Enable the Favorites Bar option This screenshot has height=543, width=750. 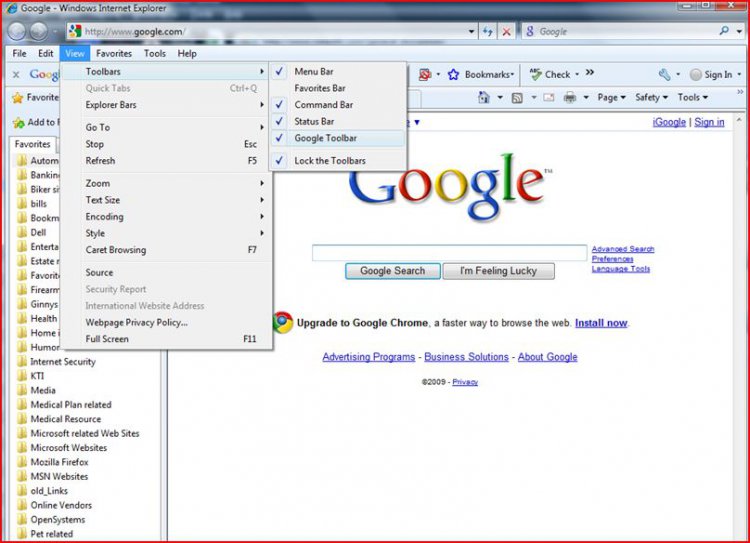[338, 88]
